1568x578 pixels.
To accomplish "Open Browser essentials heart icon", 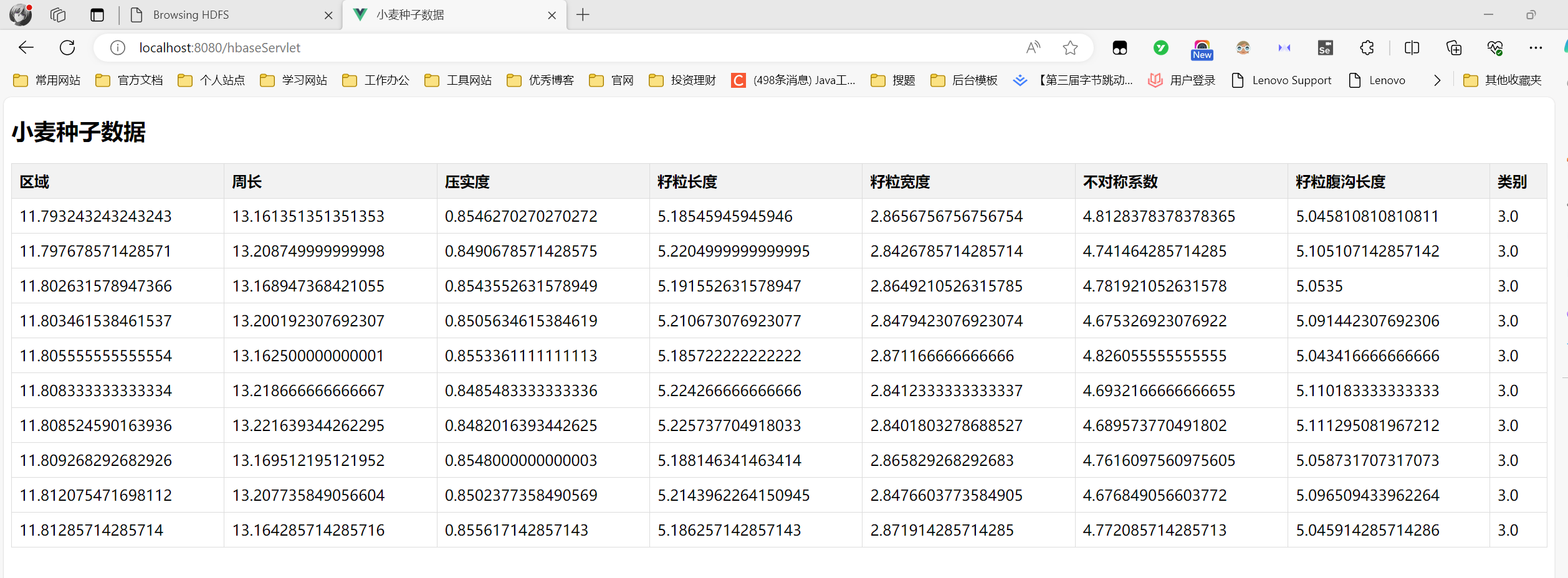I will pos(1494,47).
